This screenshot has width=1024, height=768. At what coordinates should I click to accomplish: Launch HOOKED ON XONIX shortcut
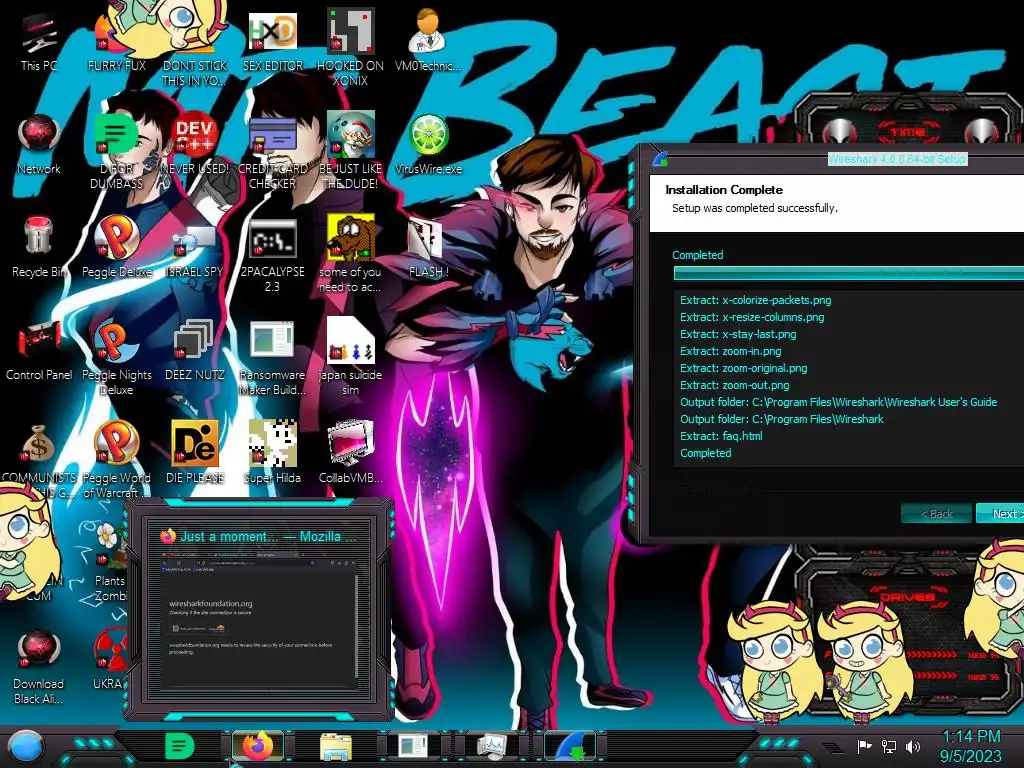351,49
